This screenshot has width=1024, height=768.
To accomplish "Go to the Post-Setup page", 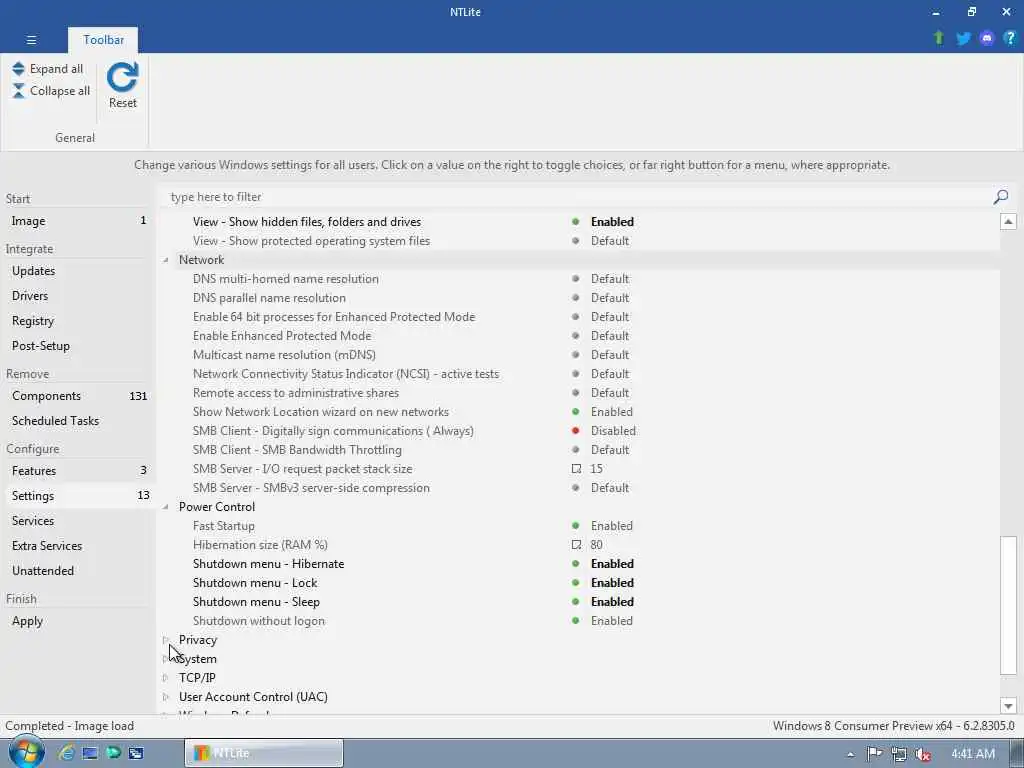I will point(77,345).
